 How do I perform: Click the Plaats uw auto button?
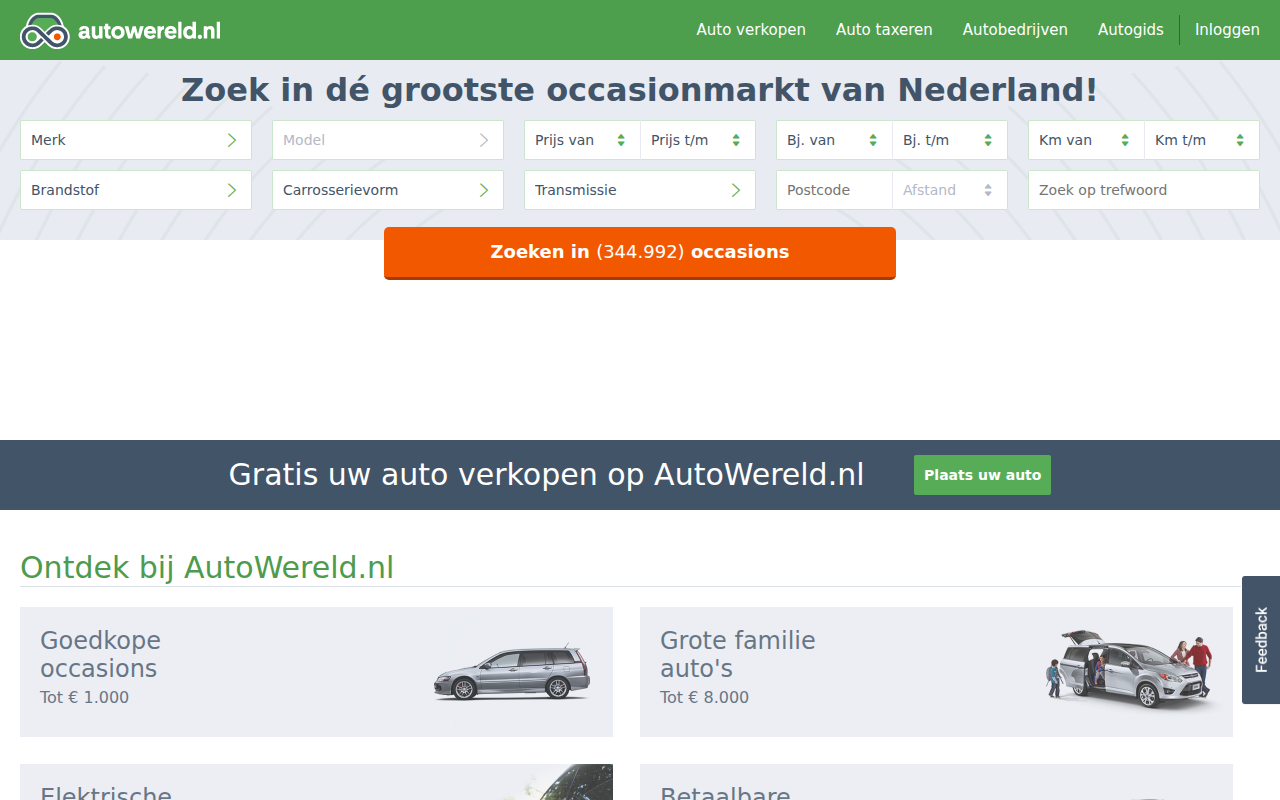[982, 475]
